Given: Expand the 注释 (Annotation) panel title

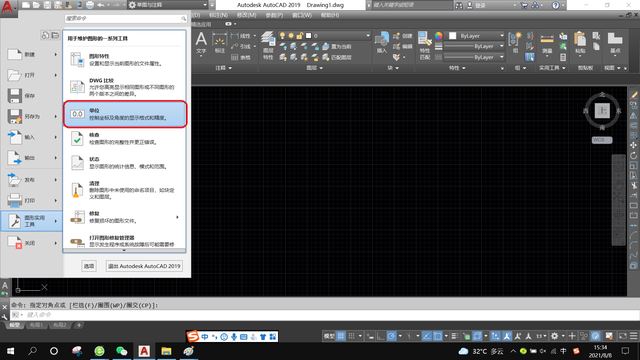Looking at the screenshot, I should tap(223, 68).
